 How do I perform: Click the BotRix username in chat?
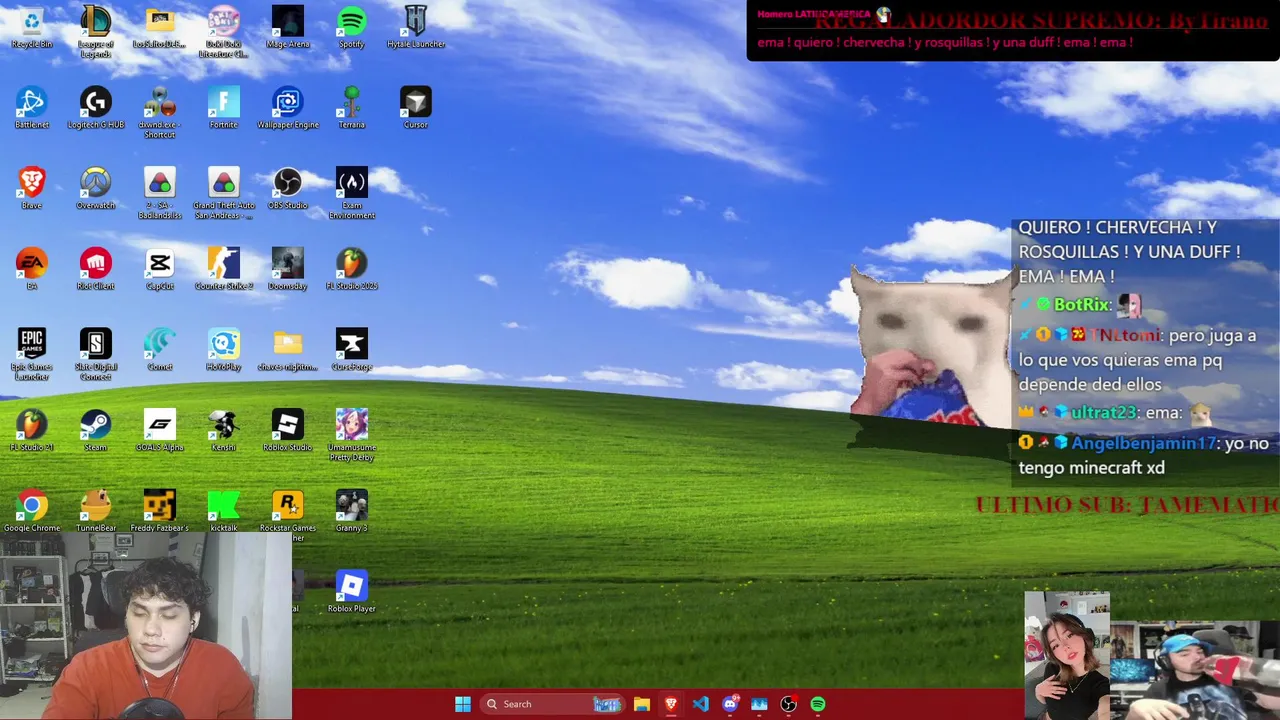pos(1082,304)
